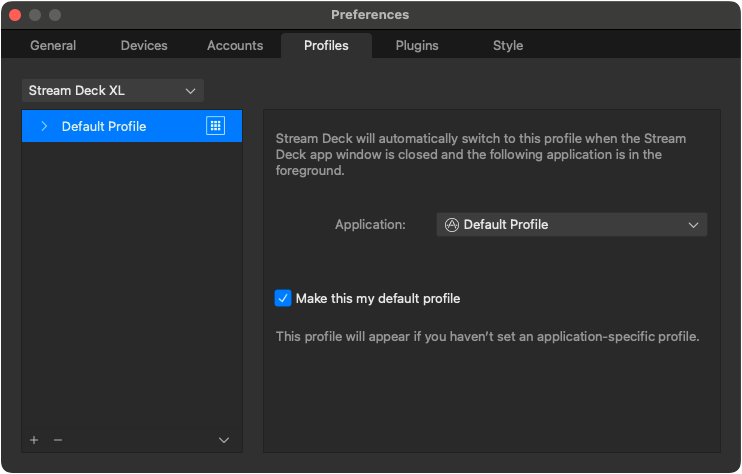This screenshot has height=474, width=742.
Task: Open the Stream Deck XL device dropdown
Action: (112, 91)
